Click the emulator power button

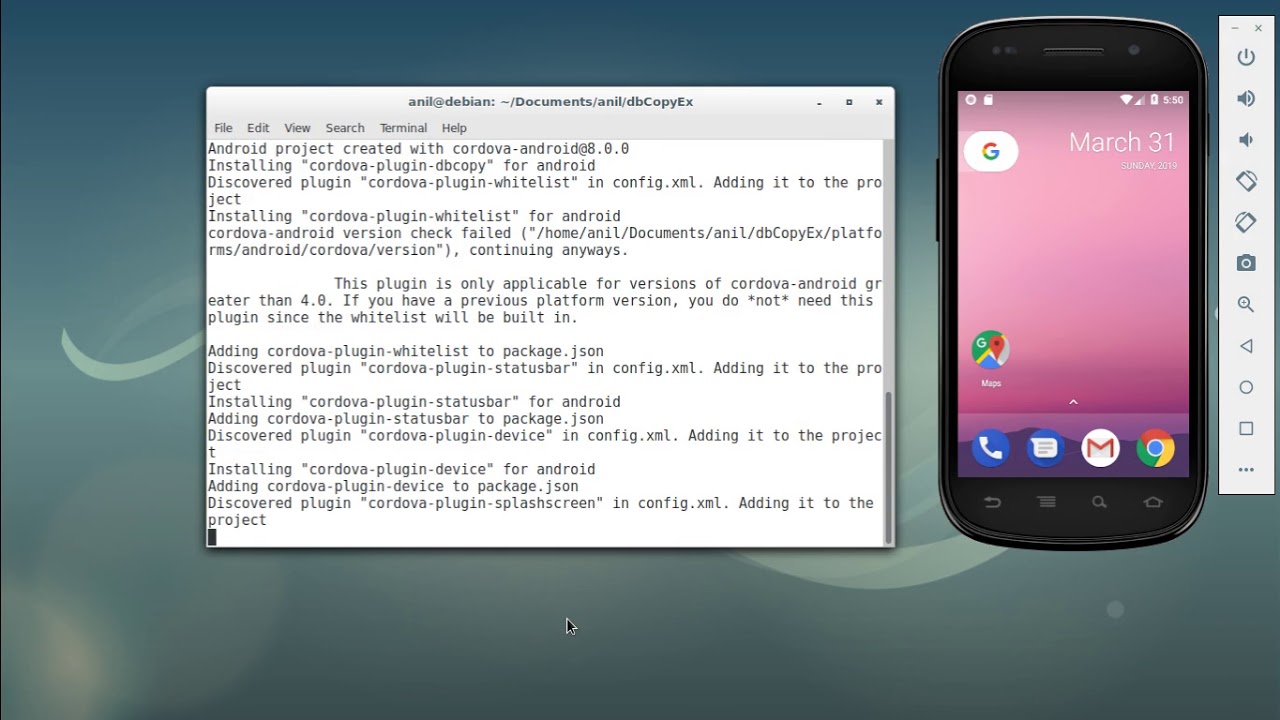[x=1246, y=57]
